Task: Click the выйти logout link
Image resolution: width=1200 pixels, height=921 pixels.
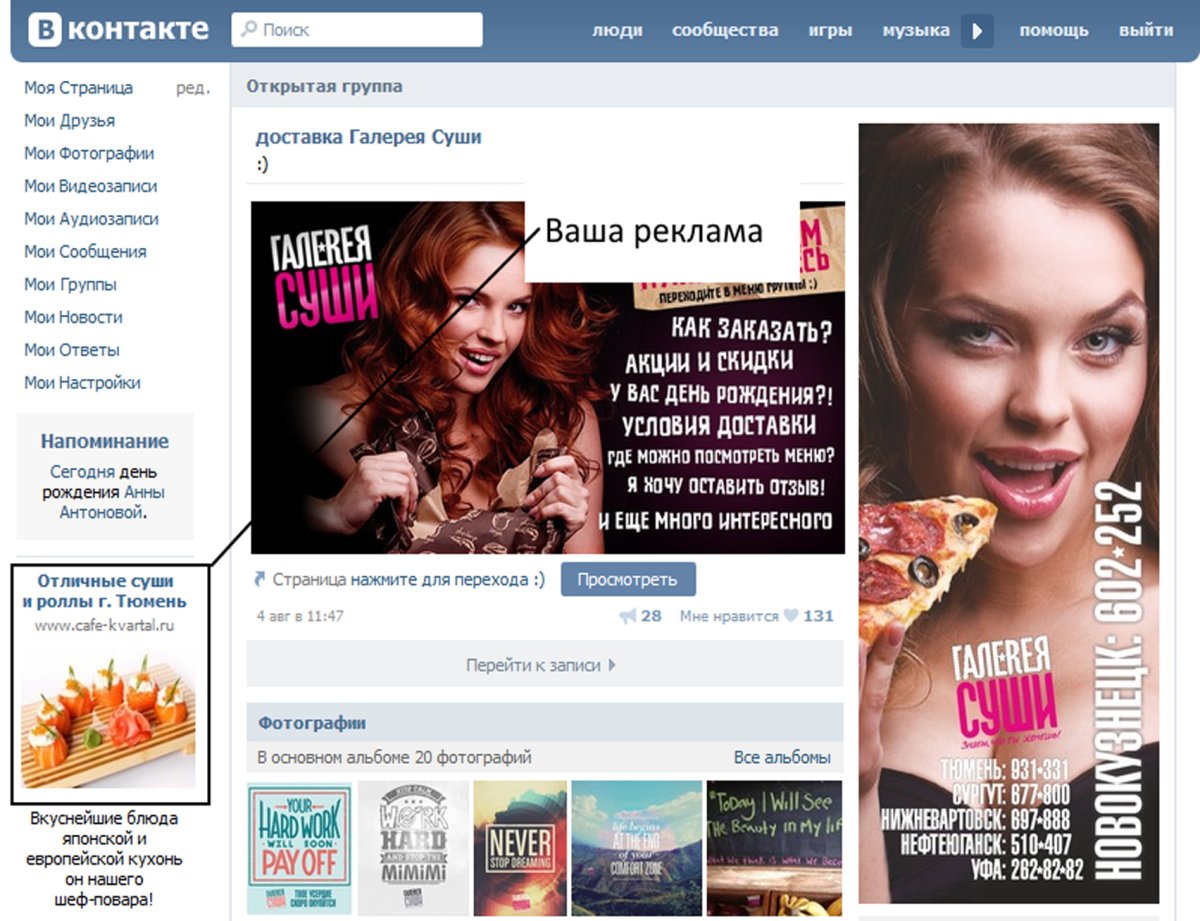Action: pyautogui.click(x=1146, y=30)
